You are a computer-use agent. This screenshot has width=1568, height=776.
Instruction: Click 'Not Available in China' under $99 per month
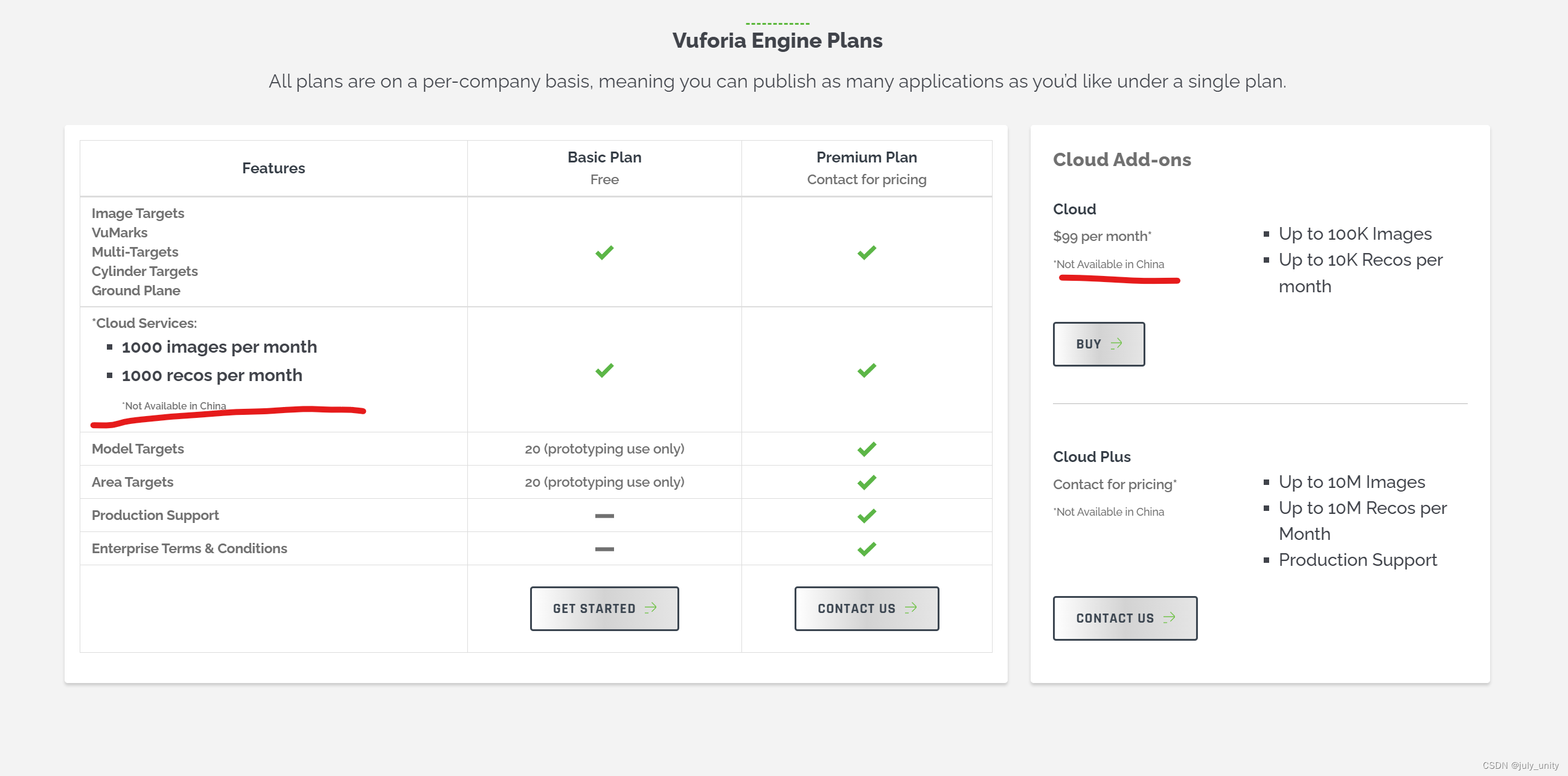[x=1109, y=264]
